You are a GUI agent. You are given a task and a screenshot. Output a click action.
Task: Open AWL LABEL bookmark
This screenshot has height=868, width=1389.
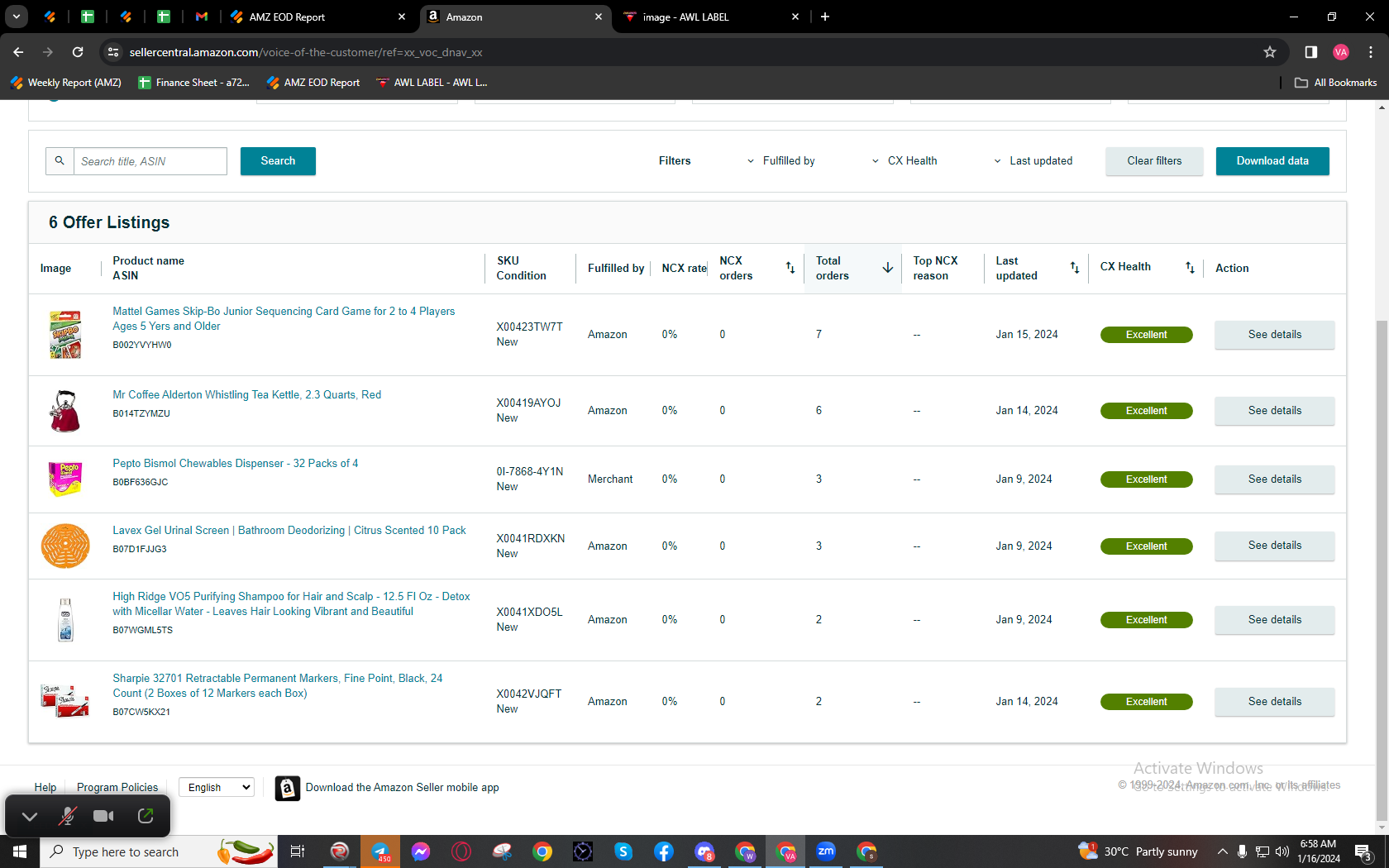tap(432, 83)
